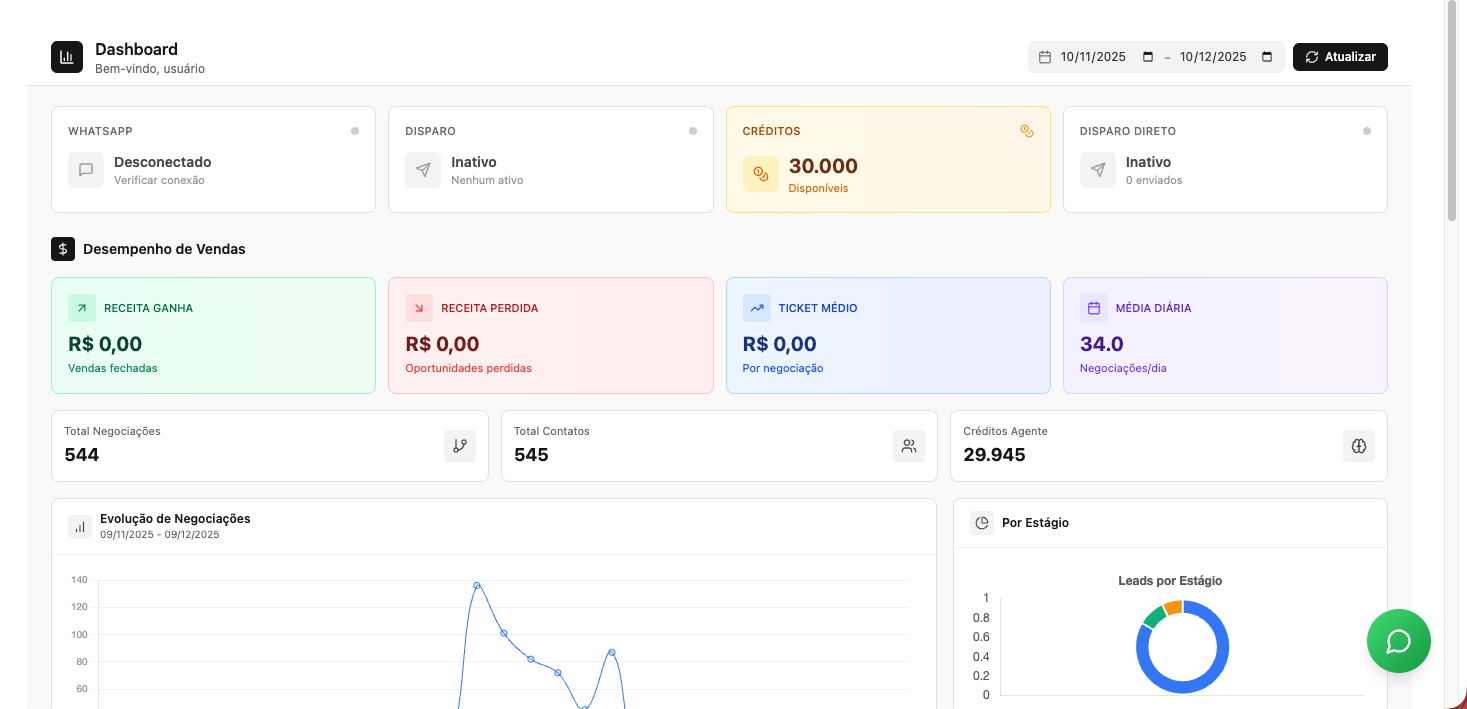Image resolution: width=1467 pixels, height=709 pixels.
Task: Click the Média Diária calendar icon
Action: [x=1094, y=308]
